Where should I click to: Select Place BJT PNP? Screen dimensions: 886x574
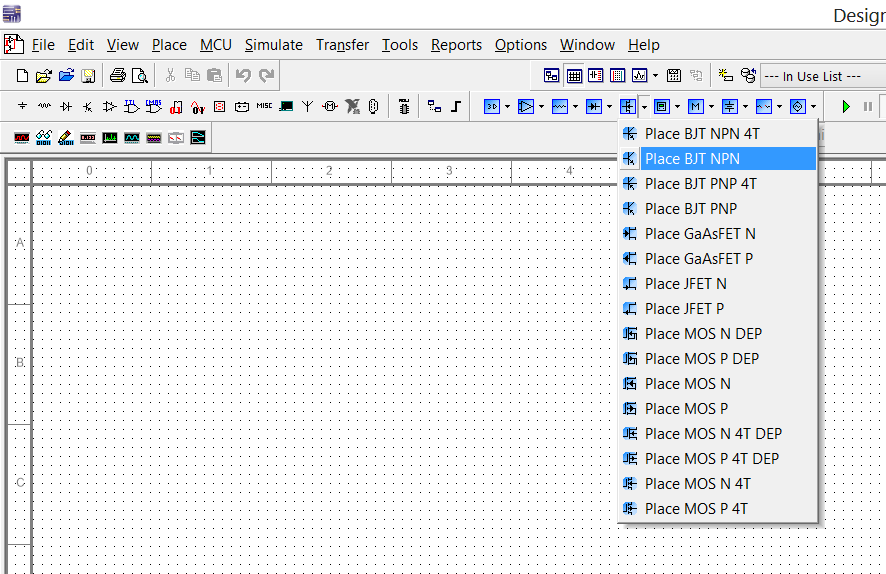(718, 208)
